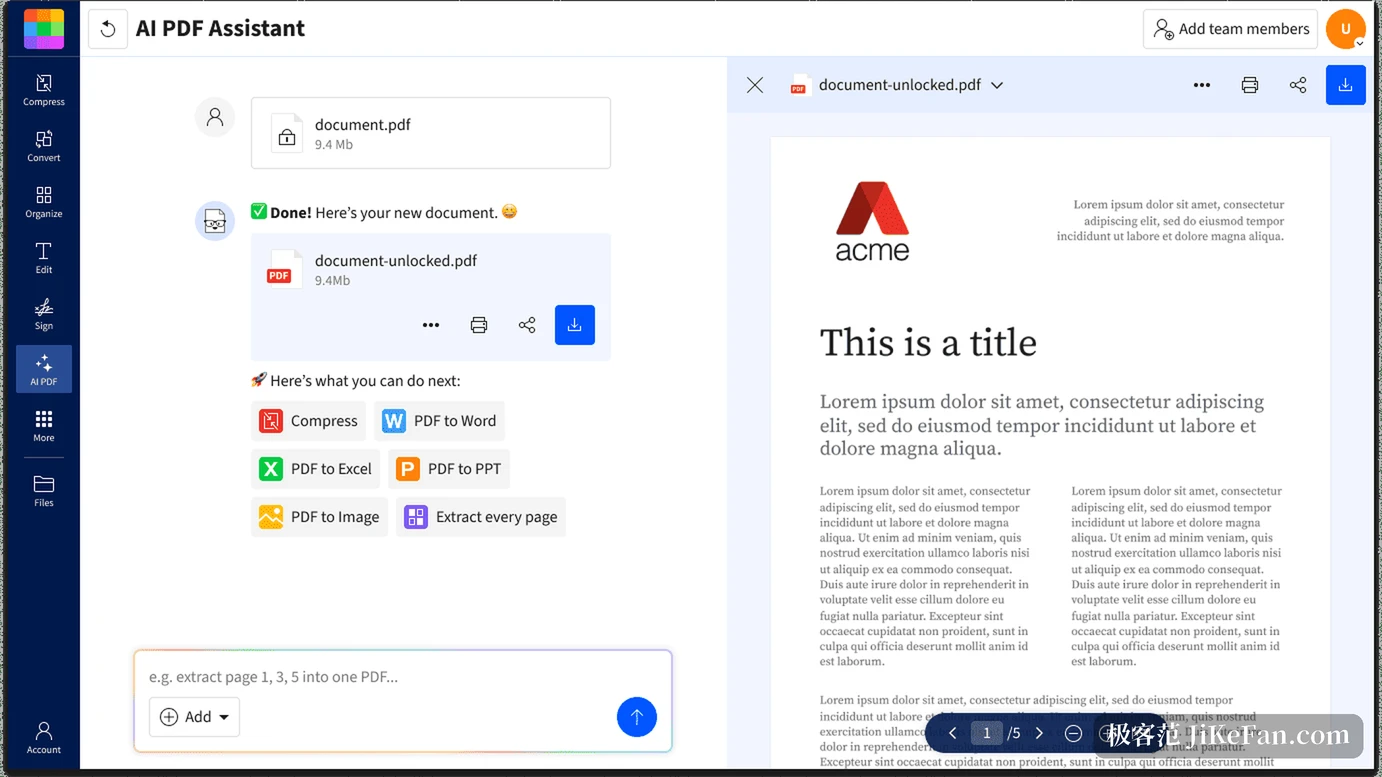Image resolution: width=1382 pixels, height=777 pixels.
Task: Open the uploaded document.pdf card
Action: (431, 133)
